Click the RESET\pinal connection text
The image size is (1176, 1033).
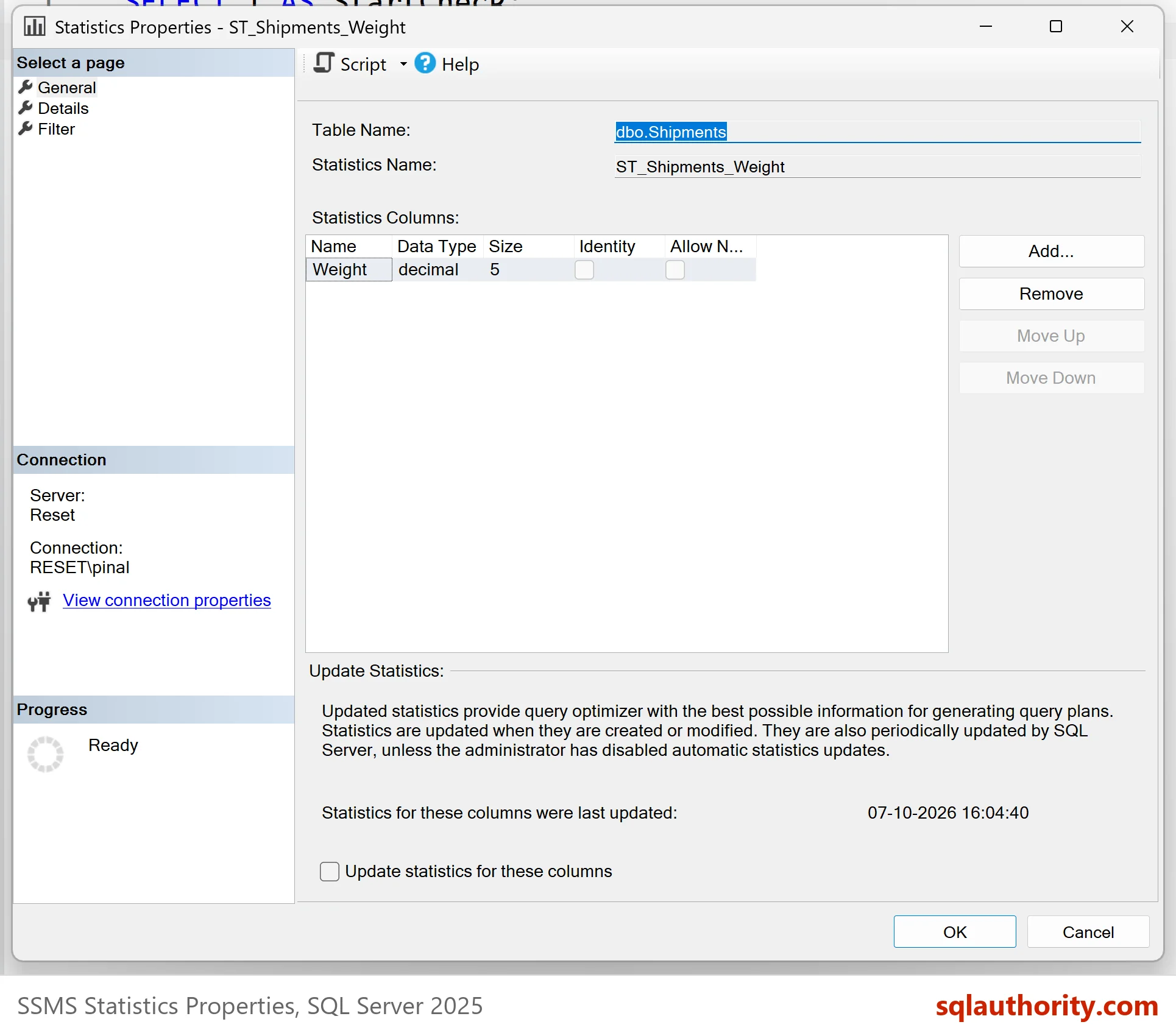79,568
